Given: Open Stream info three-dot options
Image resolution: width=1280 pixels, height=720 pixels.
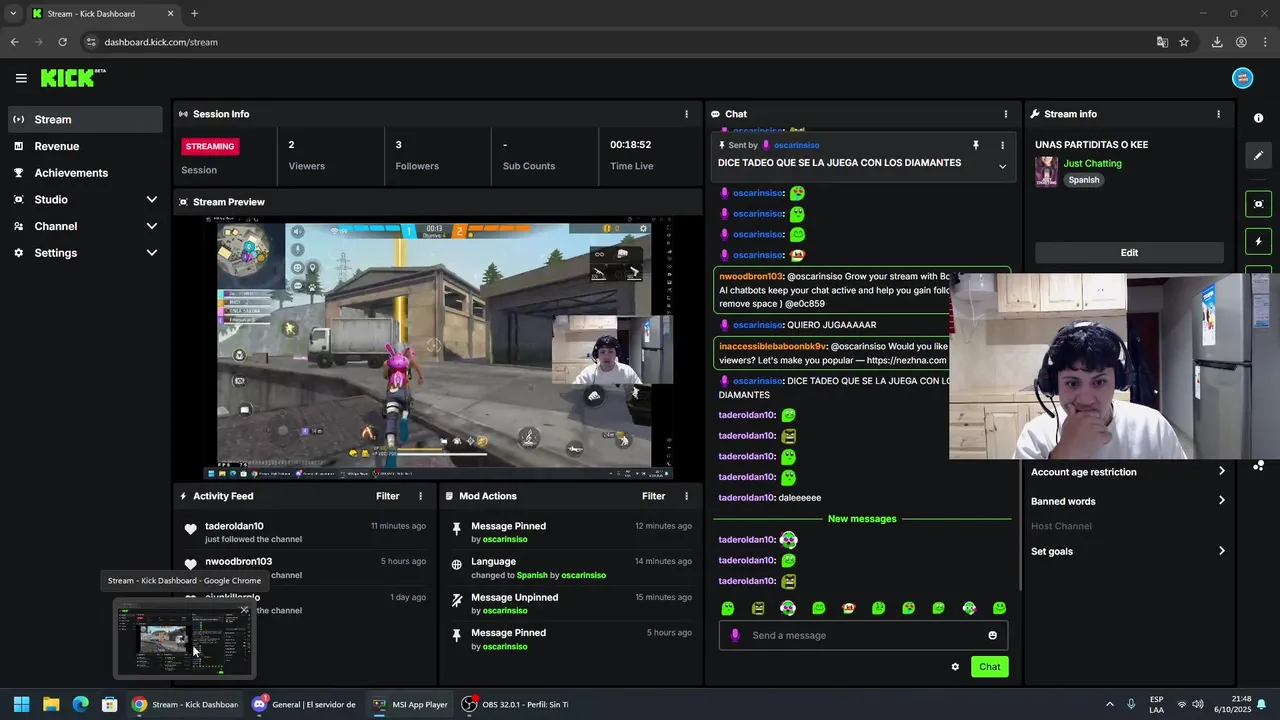Looking at the screenshot, I should [x=1218, y=114].
